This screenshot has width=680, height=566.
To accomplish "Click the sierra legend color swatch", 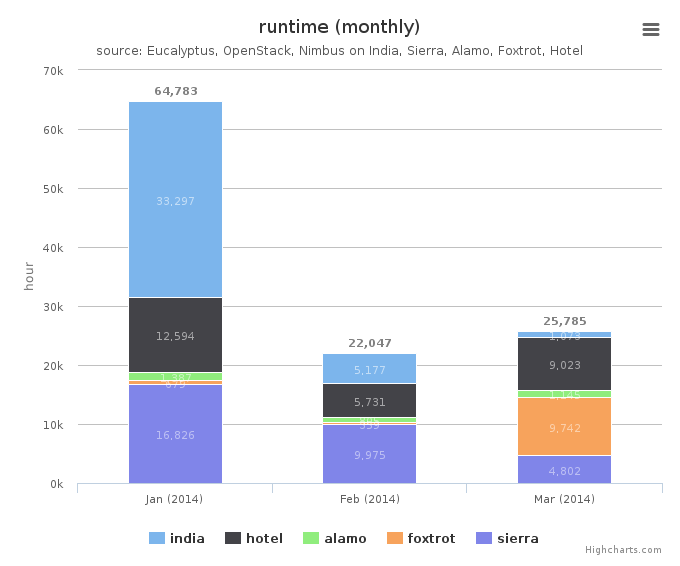I will point(484,538).
